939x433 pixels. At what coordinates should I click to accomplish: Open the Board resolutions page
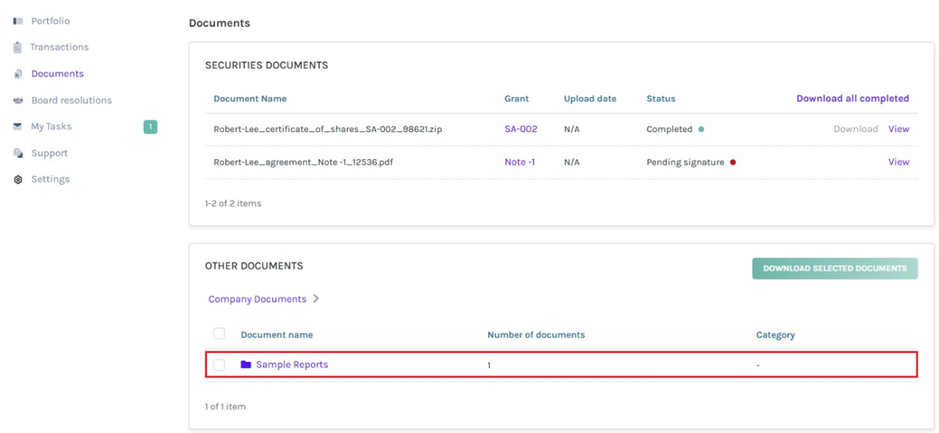pos(71,101)
